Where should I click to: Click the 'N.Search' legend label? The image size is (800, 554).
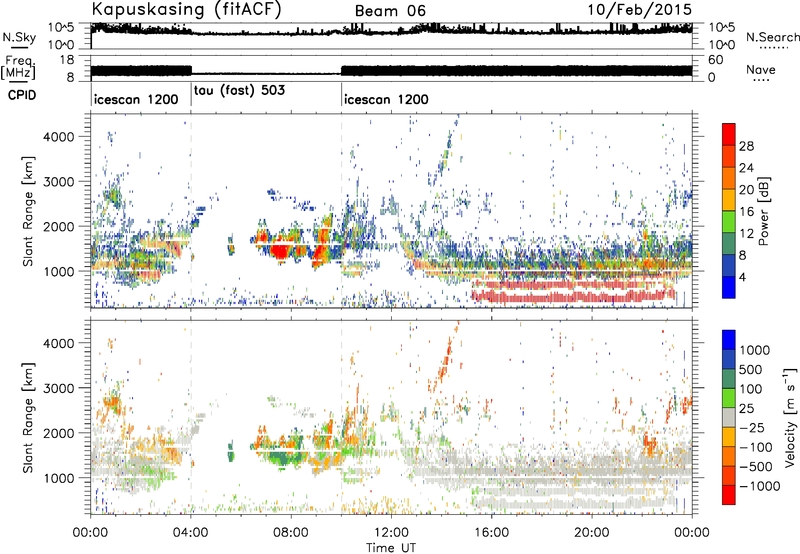pos(772,37)
